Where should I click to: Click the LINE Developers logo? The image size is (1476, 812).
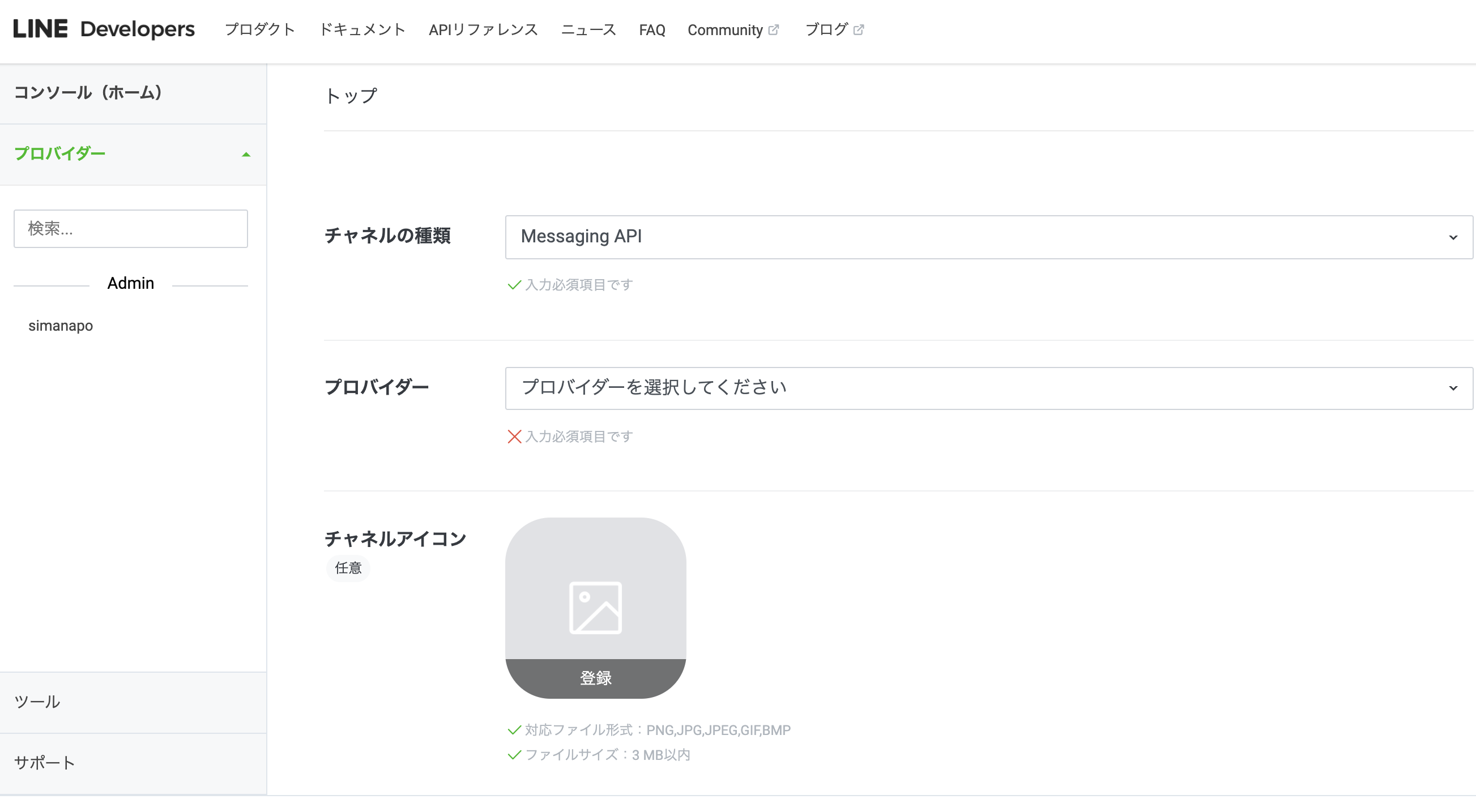tap(104, 29)
